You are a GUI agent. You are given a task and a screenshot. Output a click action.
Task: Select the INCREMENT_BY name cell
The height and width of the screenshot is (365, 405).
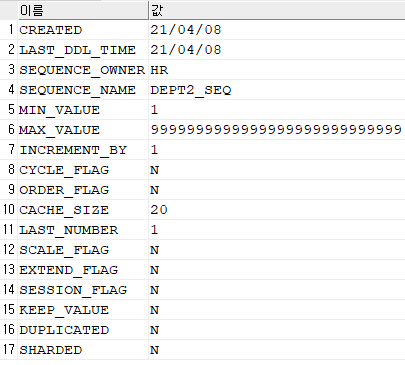[83, 150]
